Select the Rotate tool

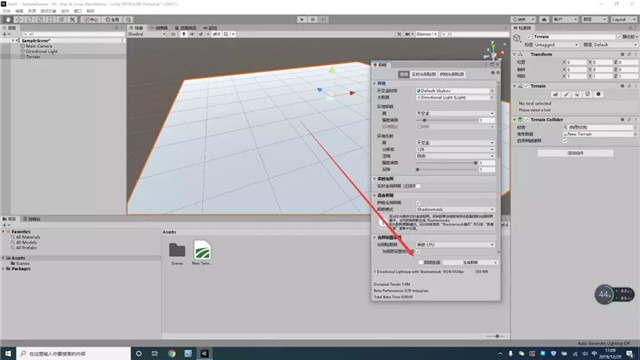[29, 20]
